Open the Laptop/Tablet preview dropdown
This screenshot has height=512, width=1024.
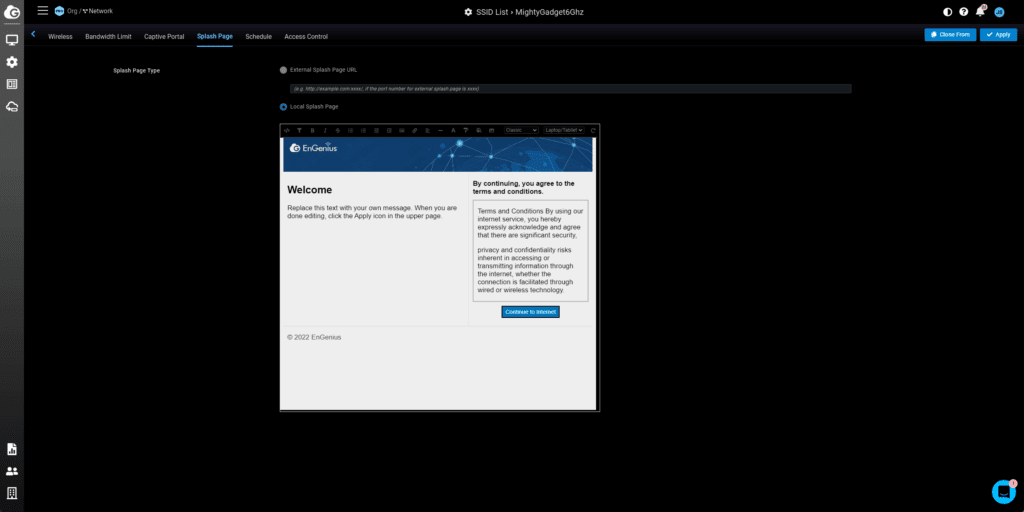(565, 130)
